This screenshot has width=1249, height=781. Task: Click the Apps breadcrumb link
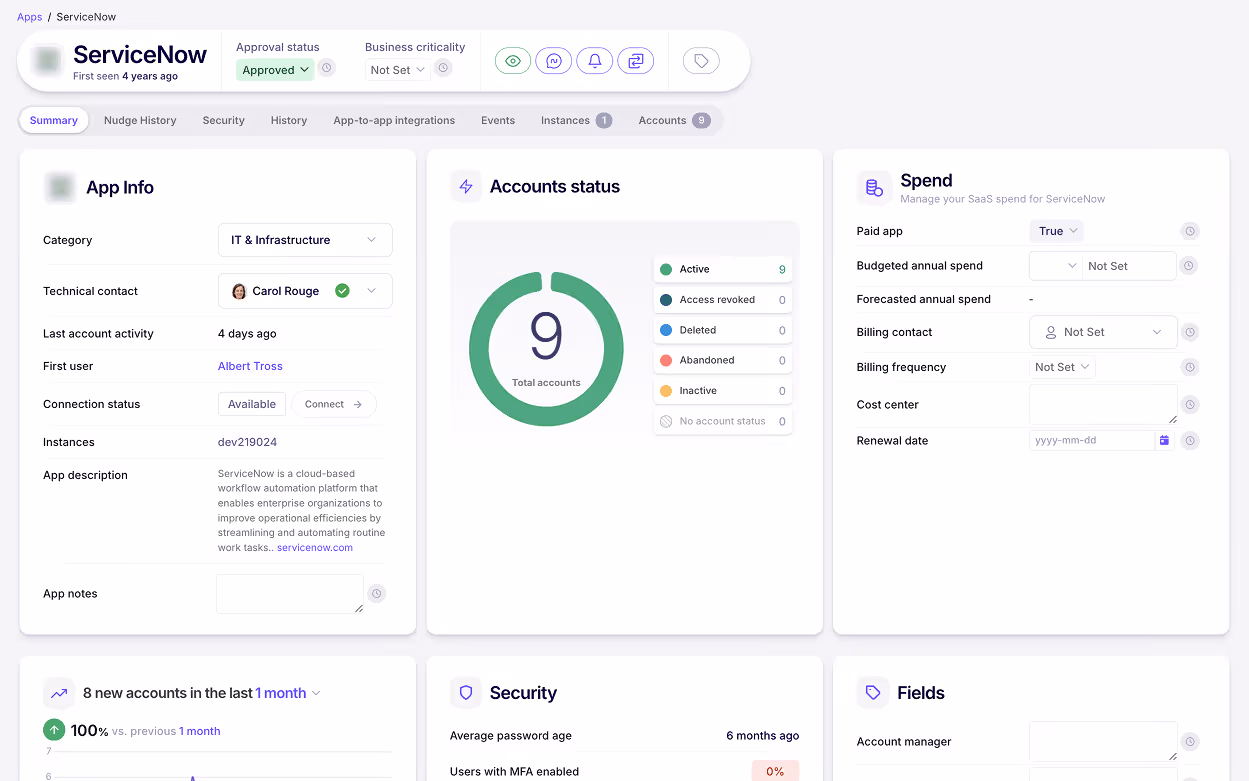click(x=30, y=17)
